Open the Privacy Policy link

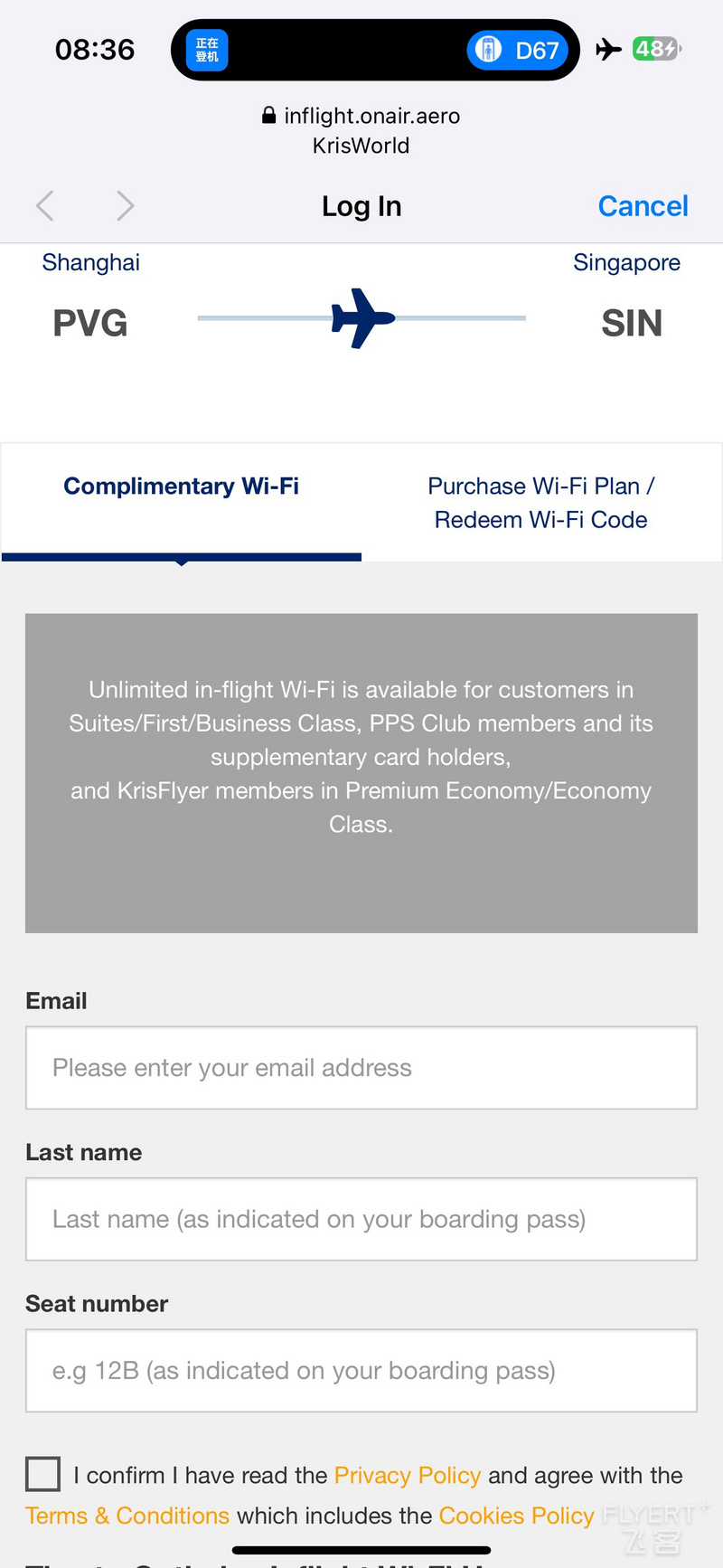[x=408, y=1475]
